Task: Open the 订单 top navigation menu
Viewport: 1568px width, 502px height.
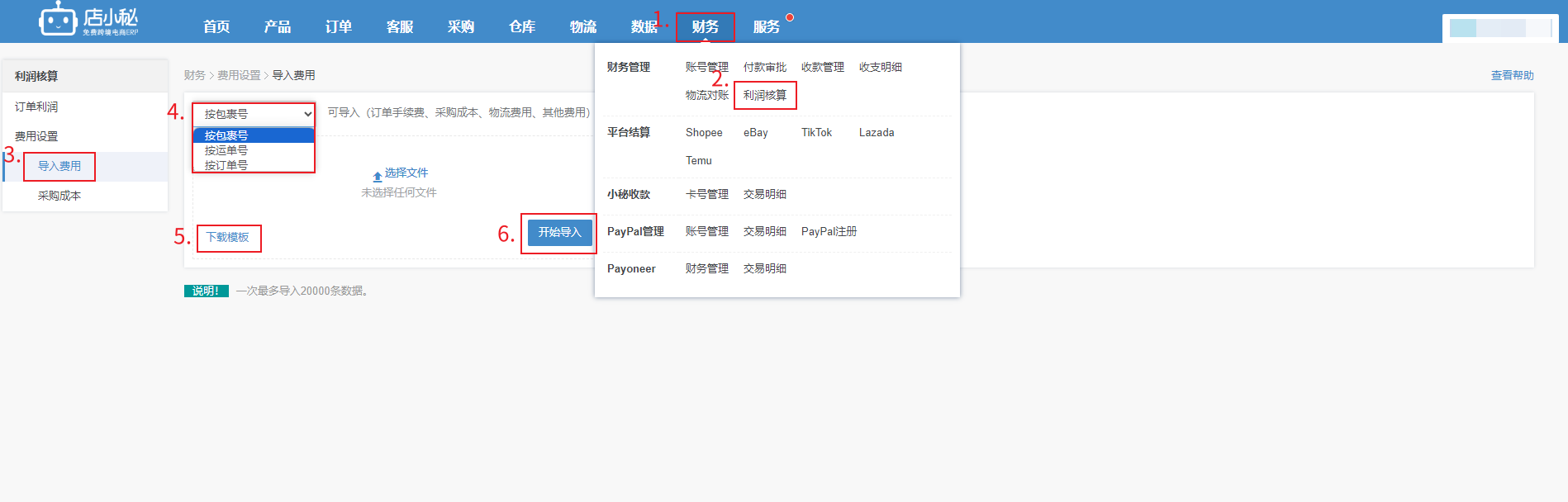Action: tap(339, 27)
